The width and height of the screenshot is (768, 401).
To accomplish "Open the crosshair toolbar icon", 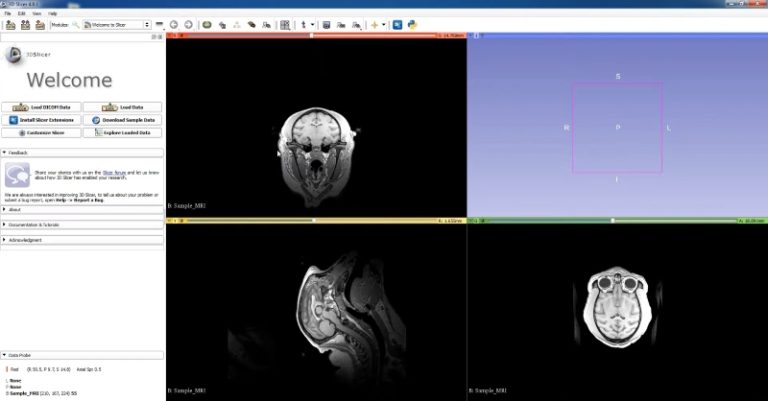I will click(x=375, y=24).
